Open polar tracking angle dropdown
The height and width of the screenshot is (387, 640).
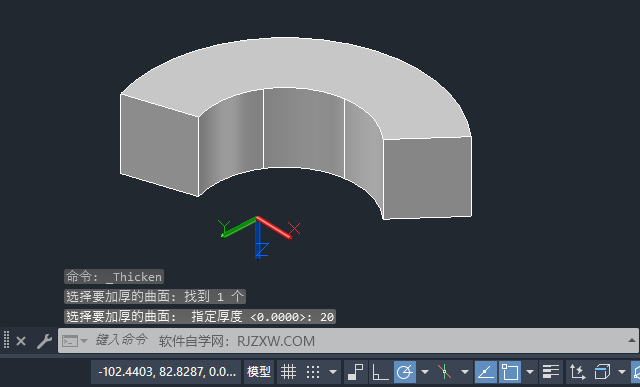pos(425,372)
